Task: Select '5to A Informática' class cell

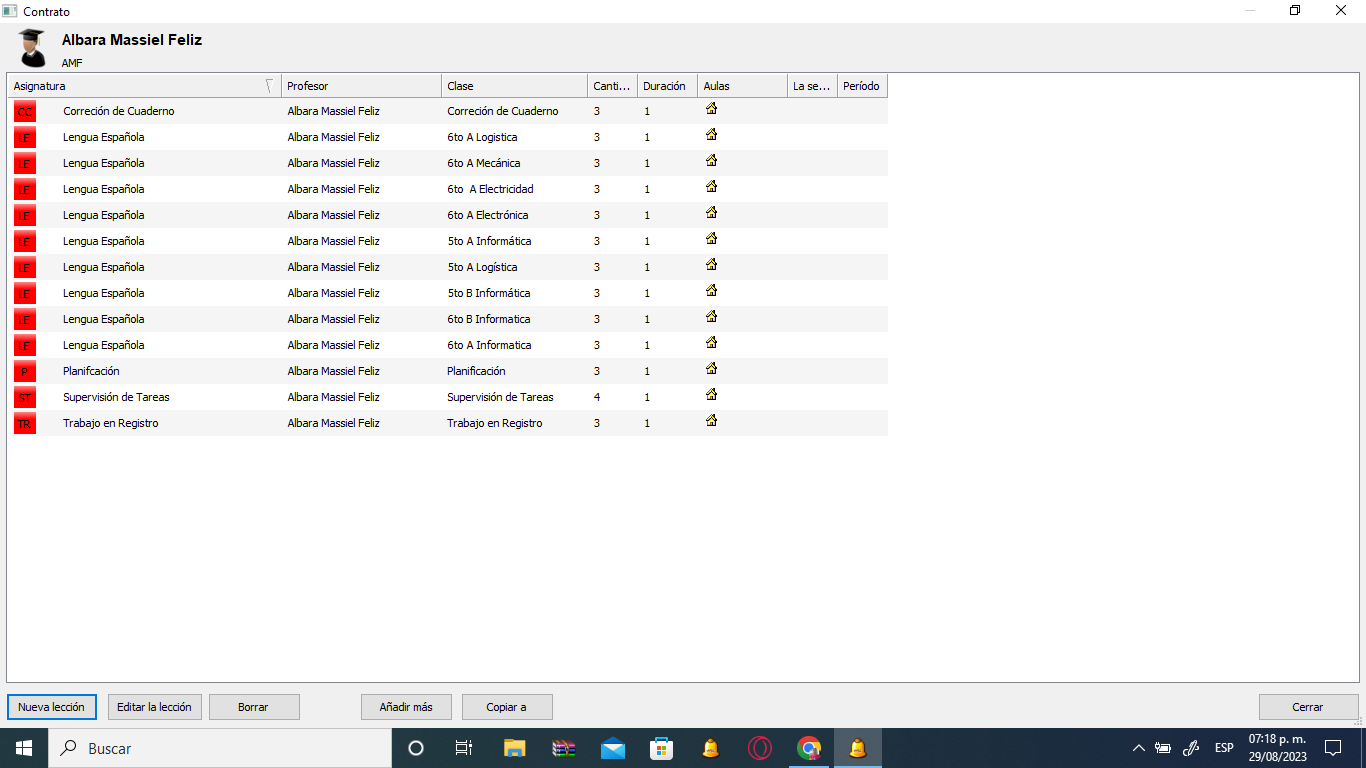Action: pos(489,241)
